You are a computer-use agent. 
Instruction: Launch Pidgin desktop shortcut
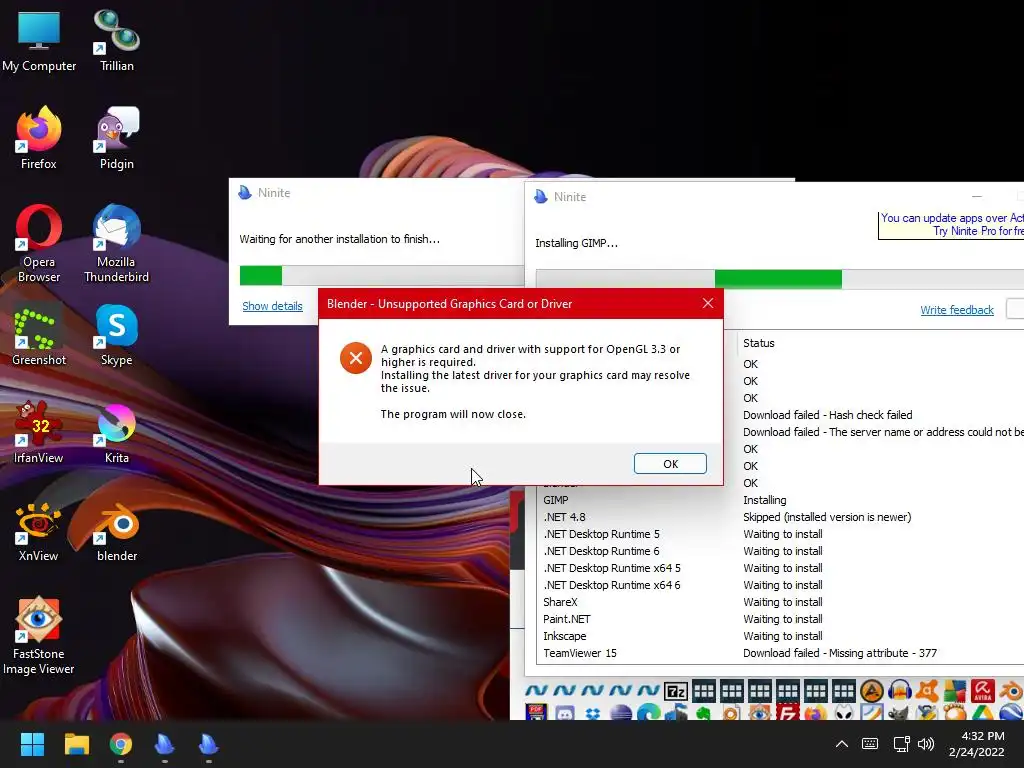tap(117, 138)
